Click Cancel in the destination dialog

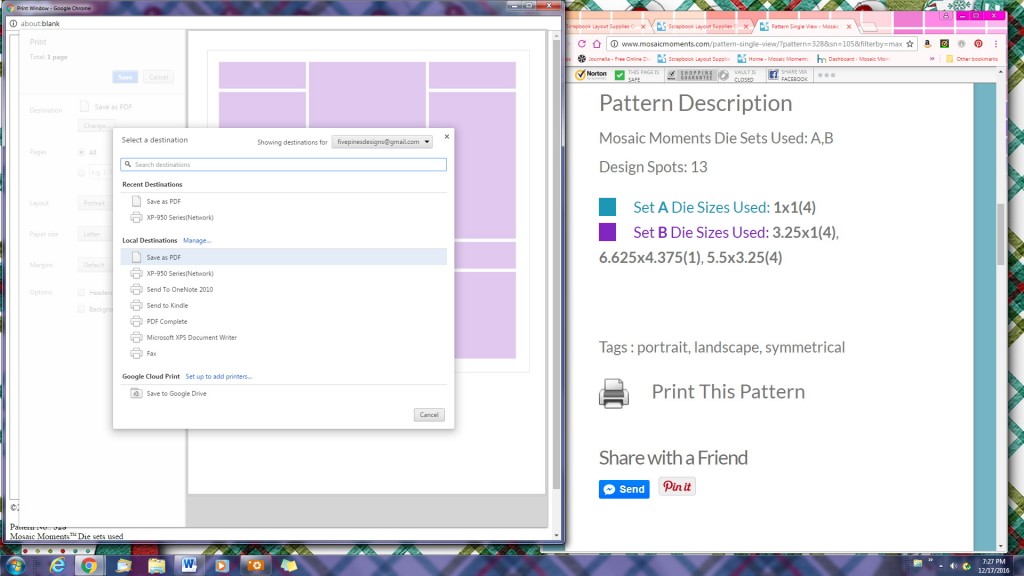[429, 415]
